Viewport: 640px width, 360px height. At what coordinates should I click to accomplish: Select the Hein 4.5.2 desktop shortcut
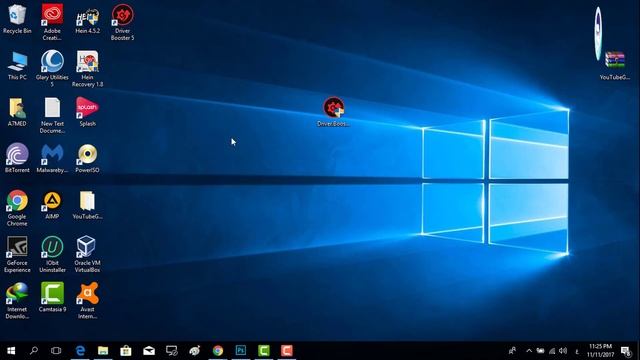point(87,19)
